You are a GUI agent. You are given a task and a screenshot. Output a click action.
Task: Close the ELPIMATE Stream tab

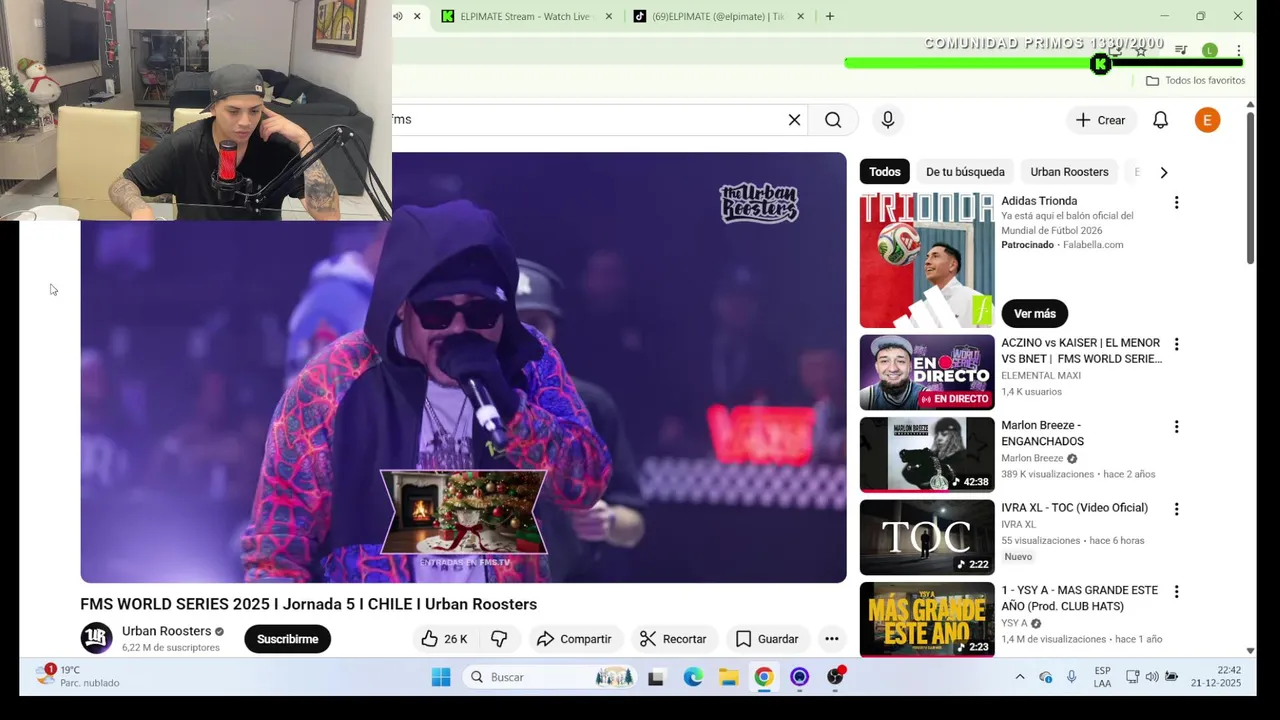[608, 16]
